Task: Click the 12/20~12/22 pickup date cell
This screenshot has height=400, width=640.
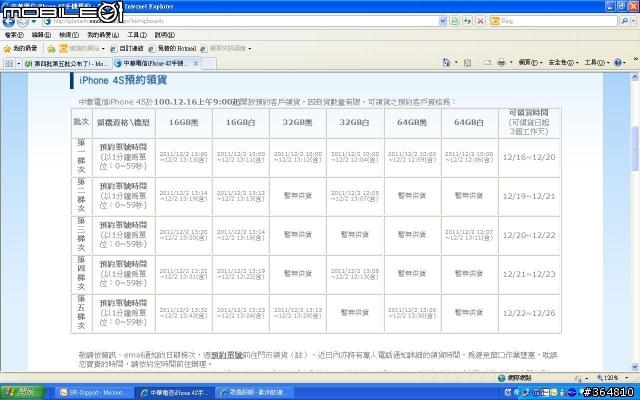Action: pos(529,236)
